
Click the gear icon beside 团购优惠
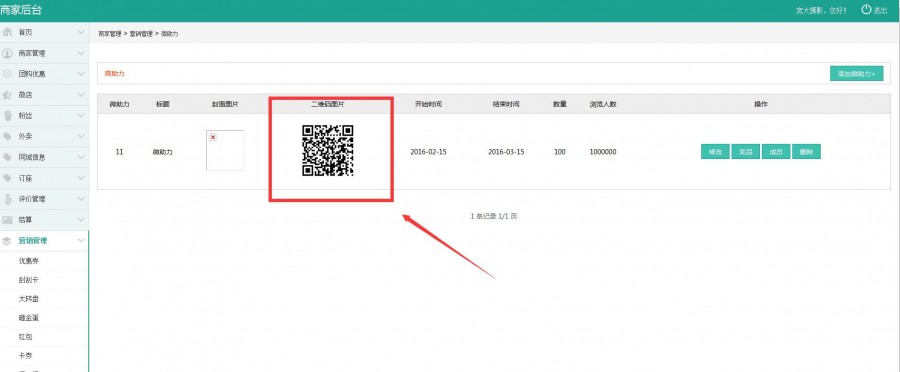point(7,74)
